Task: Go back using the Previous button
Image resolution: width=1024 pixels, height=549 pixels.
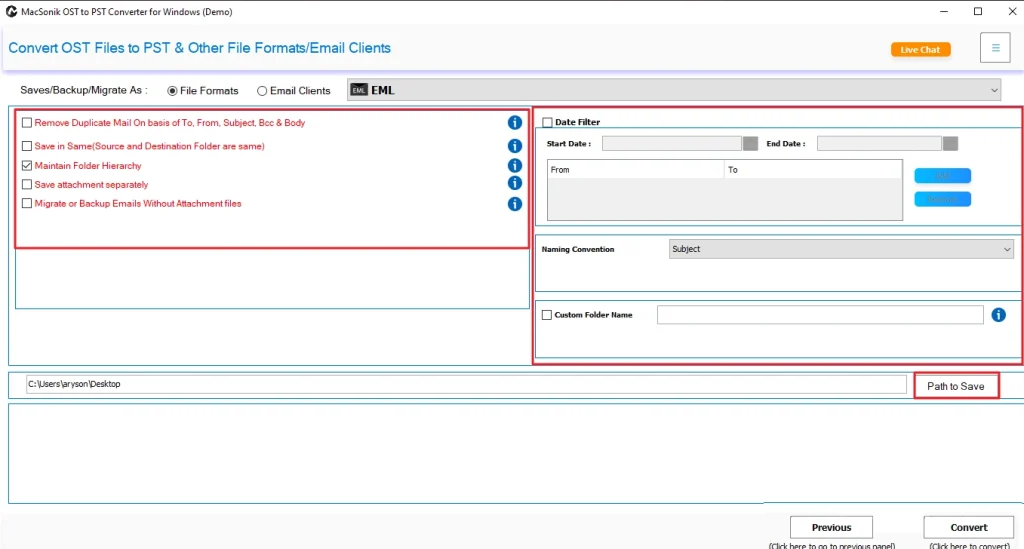Action: point(831,528)
